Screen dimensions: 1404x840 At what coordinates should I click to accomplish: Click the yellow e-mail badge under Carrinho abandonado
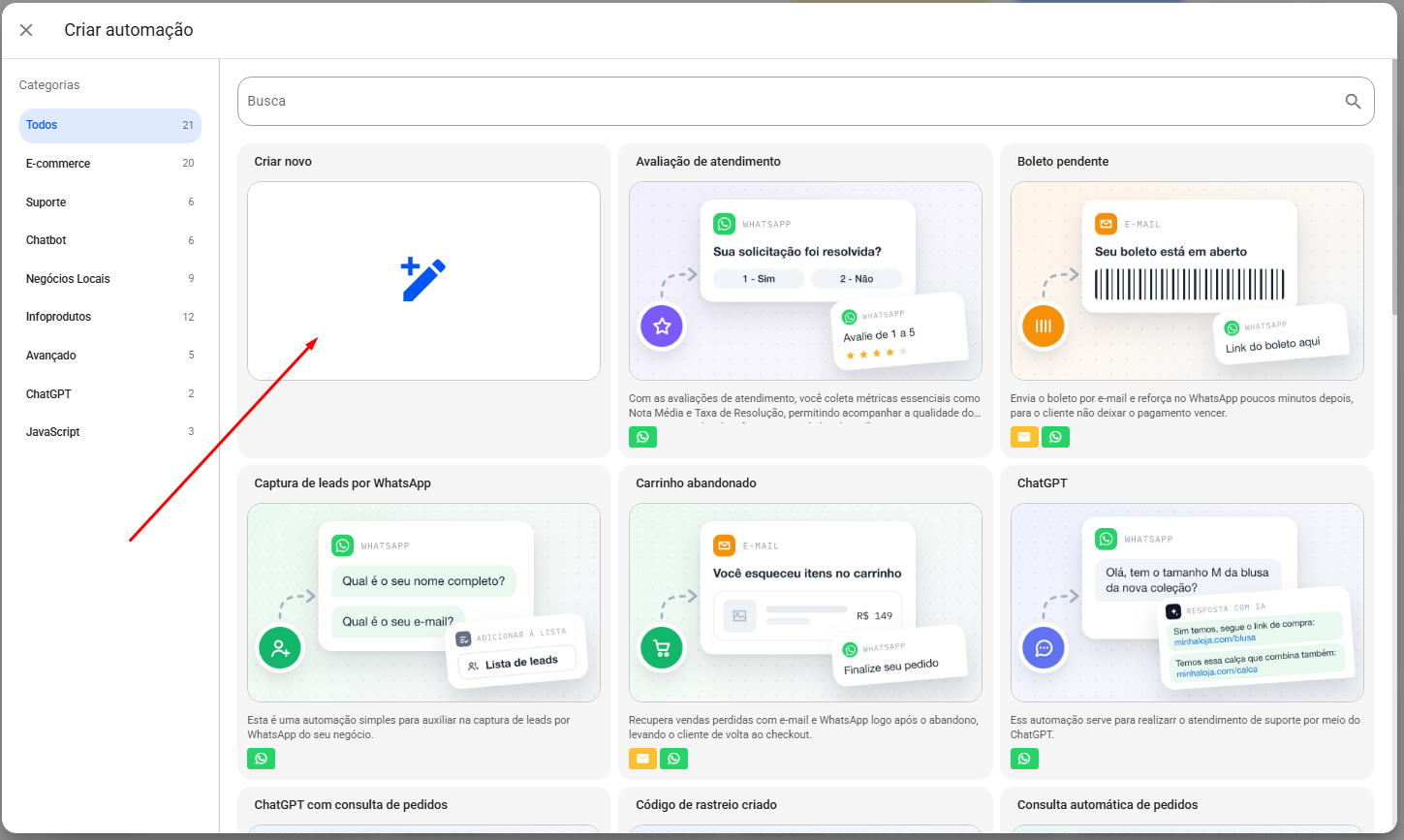(x=642, y=759)
